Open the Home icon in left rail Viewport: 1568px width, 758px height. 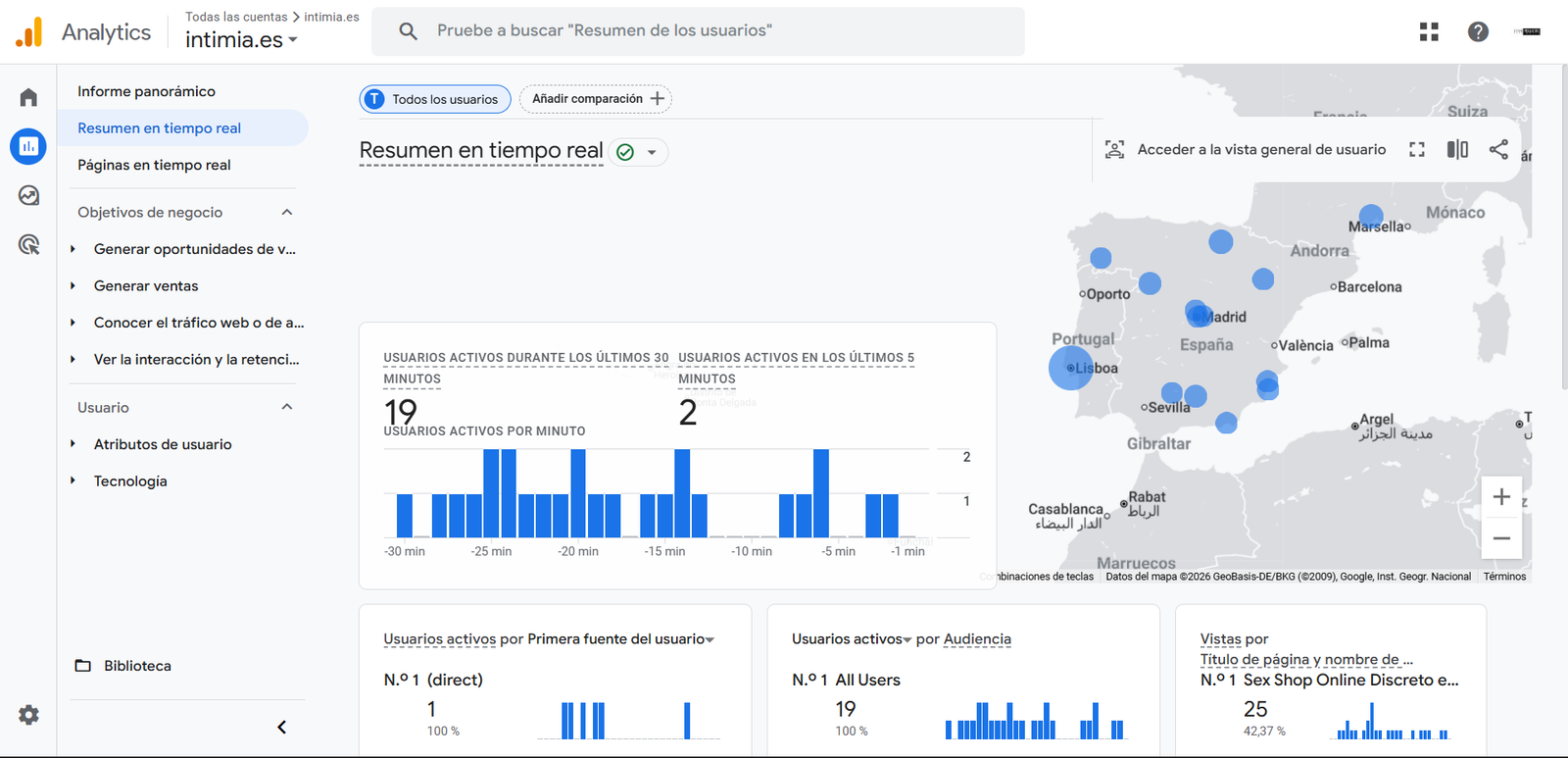28,97
